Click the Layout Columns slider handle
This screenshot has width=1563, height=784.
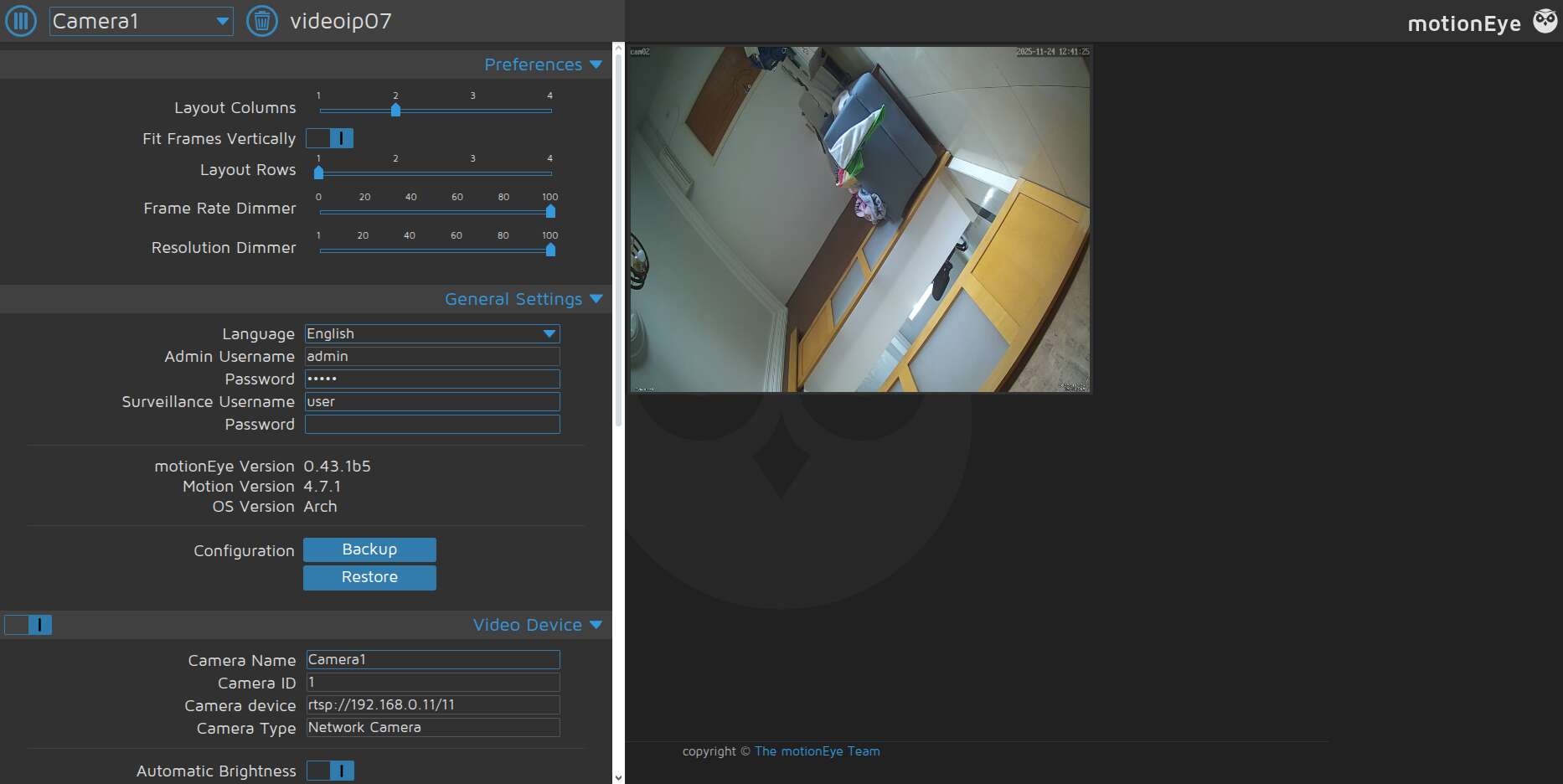[395, 110]
